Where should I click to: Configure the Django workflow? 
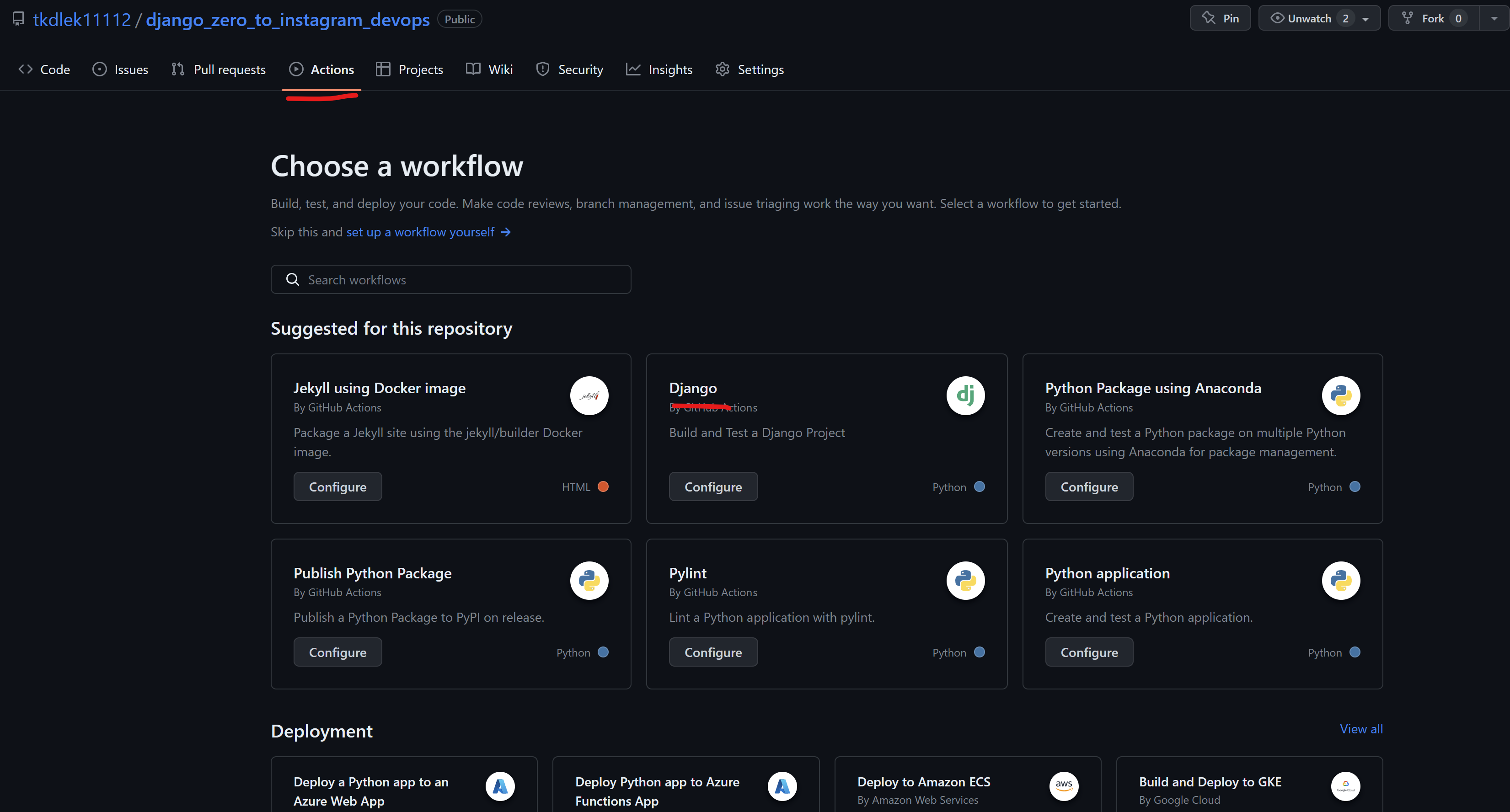pos(713,487)
